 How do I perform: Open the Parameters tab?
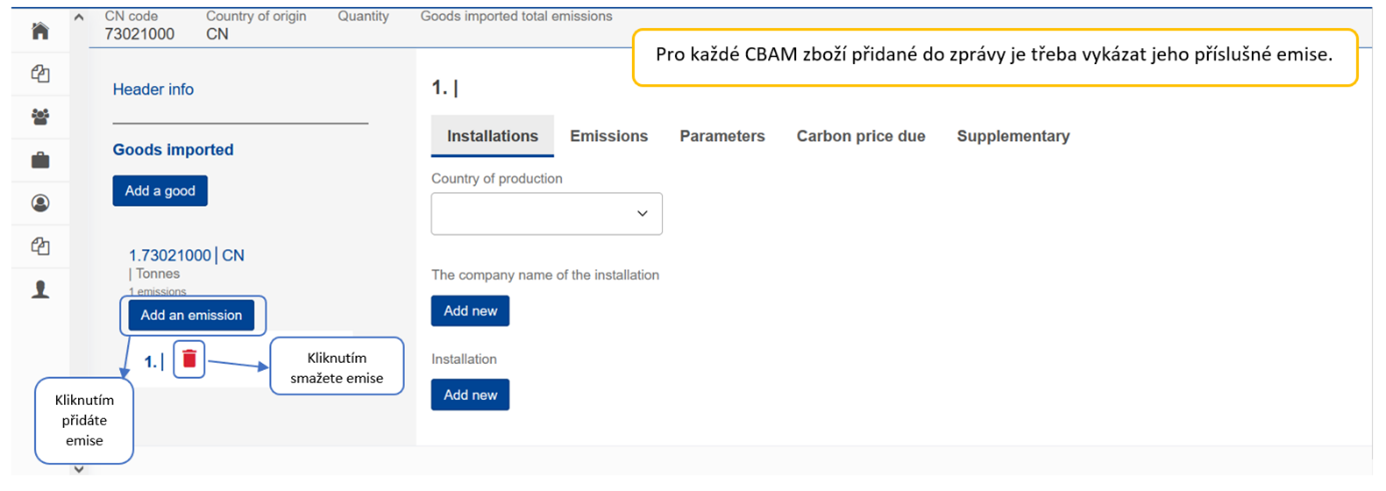pos(722,136)
